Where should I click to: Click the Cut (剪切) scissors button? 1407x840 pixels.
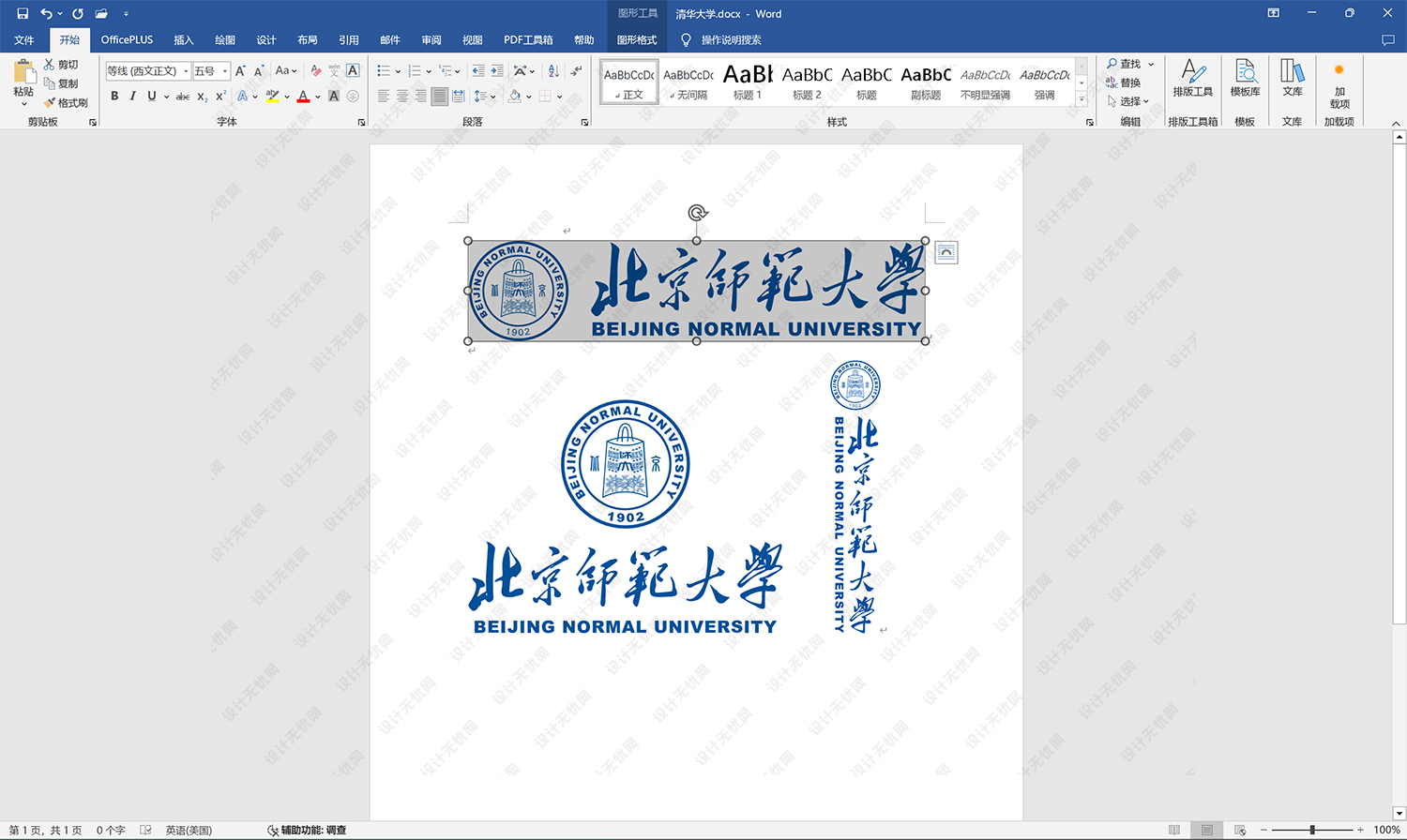tap(61, 65)
